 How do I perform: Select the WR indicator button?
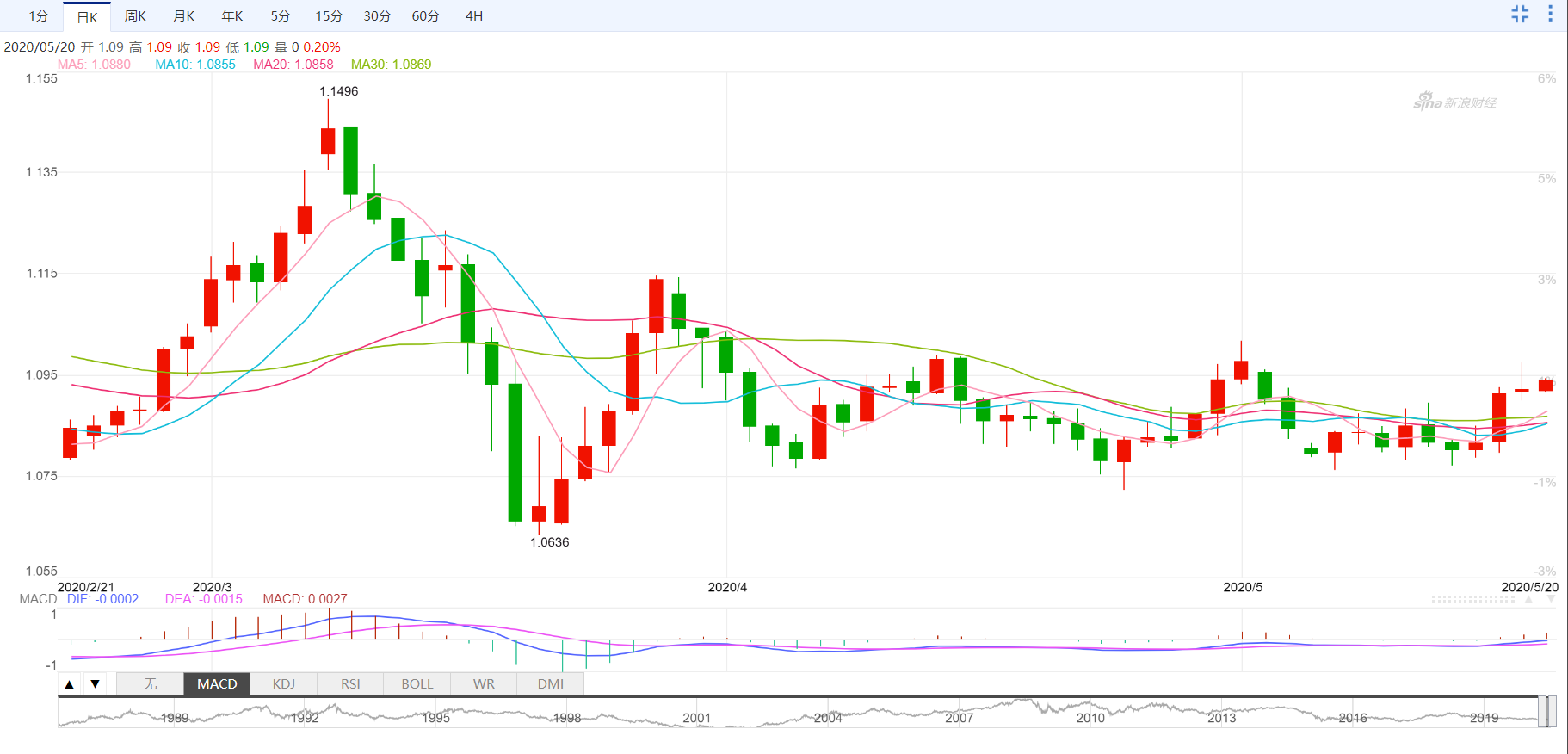(x=484, y=684)
